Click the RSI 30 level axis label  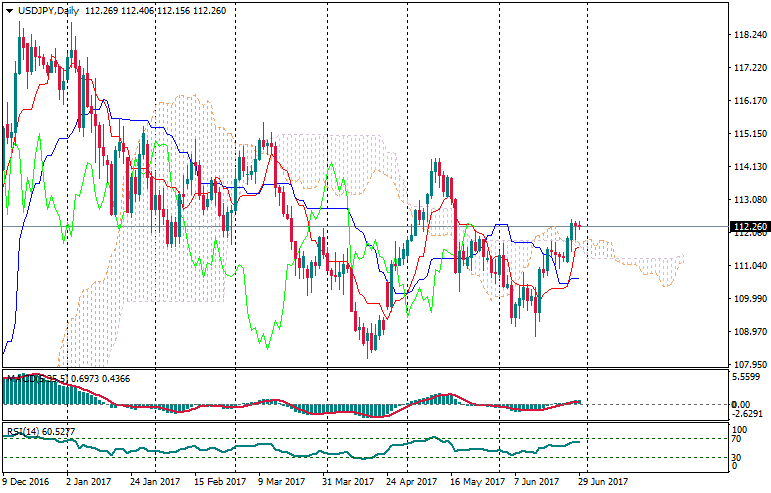[x=737, y=457]
